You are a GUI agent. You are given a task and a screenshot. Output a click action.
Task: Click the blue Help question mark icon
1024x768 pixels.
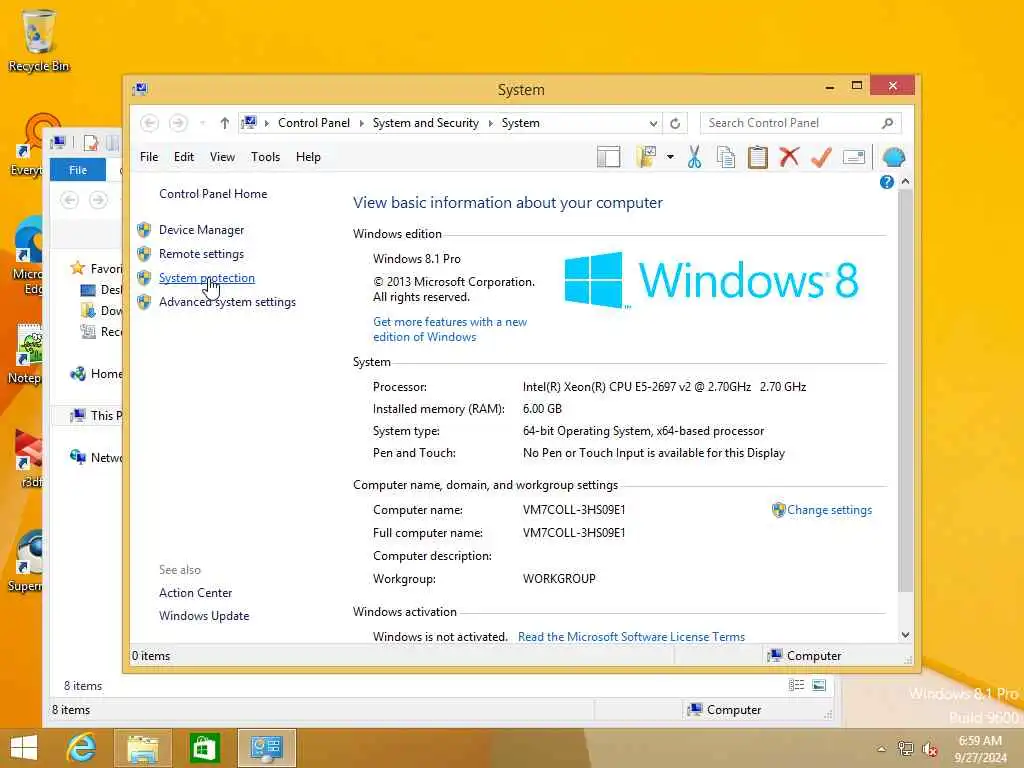point(886,182)
